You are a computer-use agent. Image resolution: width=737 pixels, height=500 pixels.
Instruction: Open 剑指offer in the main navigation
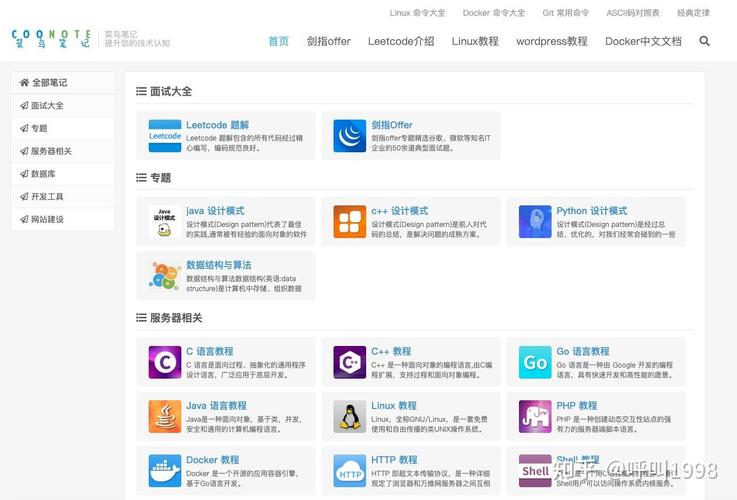329,41
